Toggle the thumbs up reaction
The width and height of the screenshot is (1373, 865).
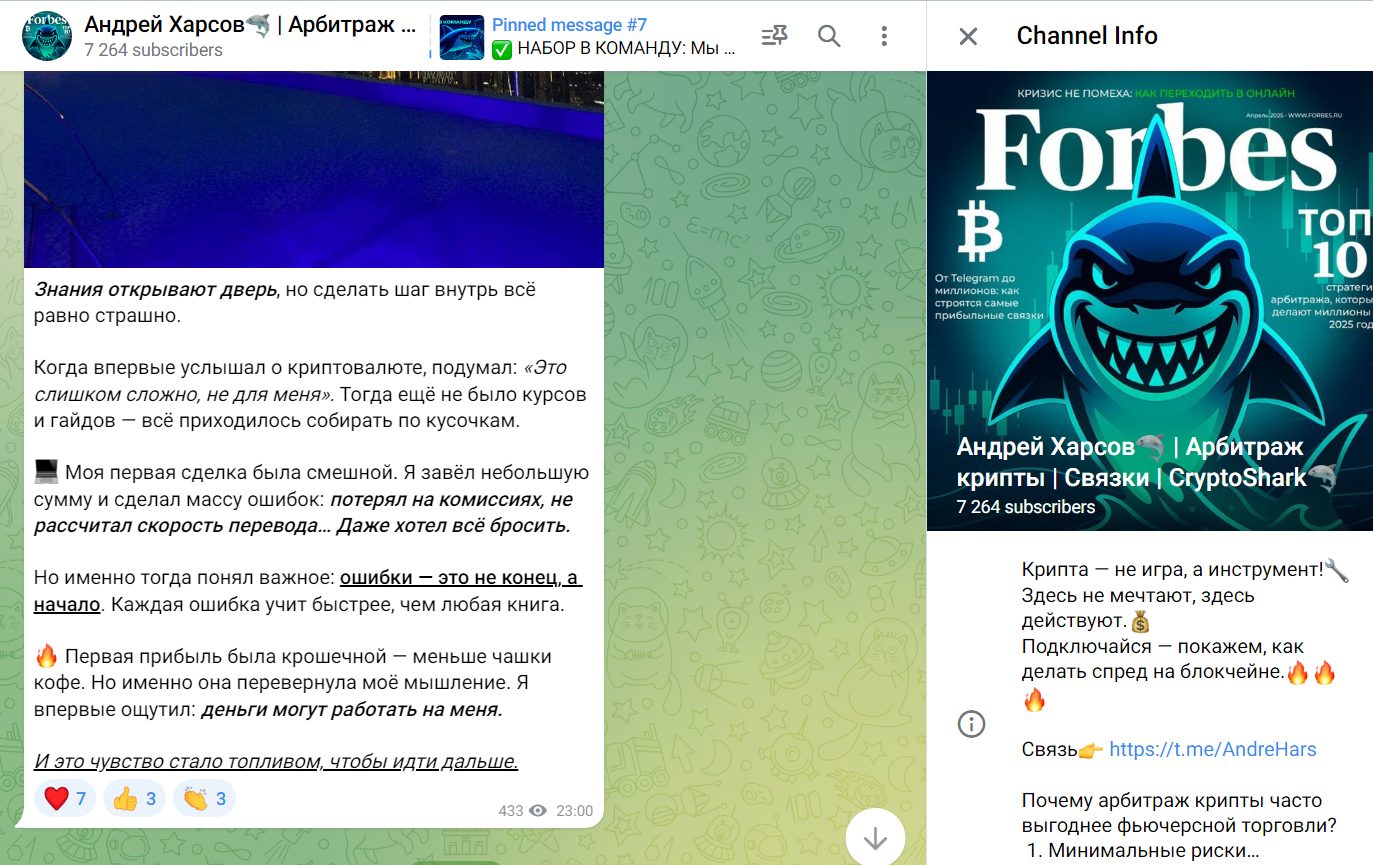[134, 798]
